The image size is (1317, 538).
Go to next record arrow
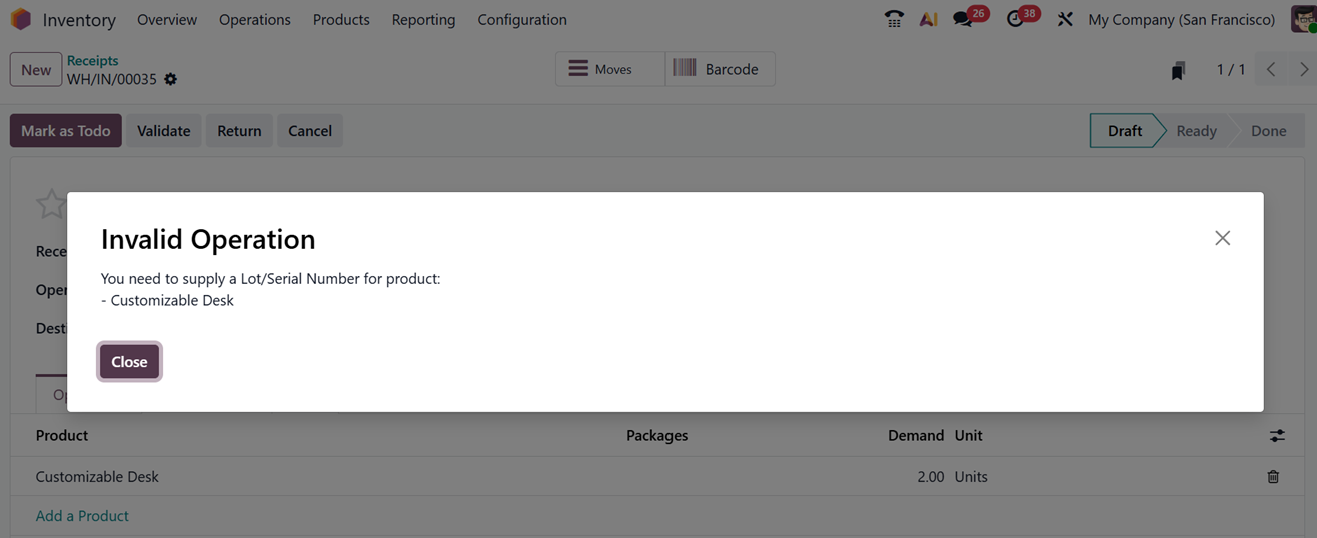[1304, 70]
